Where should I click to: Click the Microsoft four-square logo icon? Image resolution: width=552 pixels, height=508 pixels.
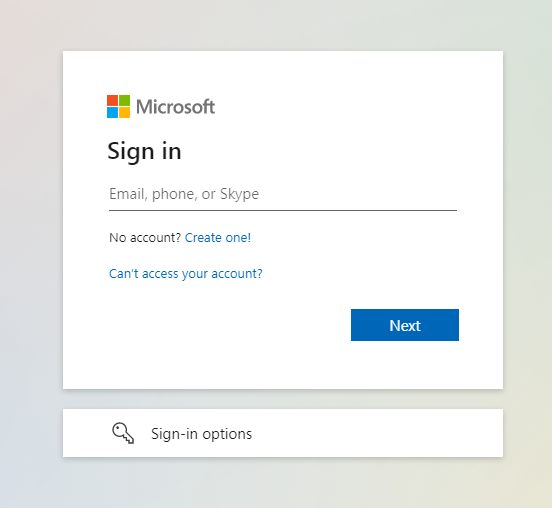[118, 106]
